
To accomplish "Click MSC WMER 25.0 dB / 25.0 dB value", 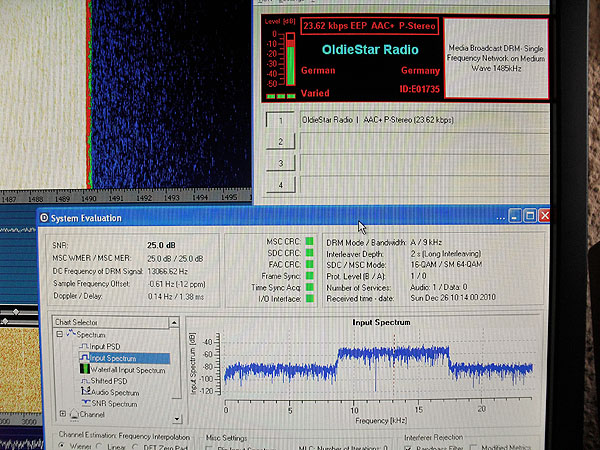I will pos(175,259).
